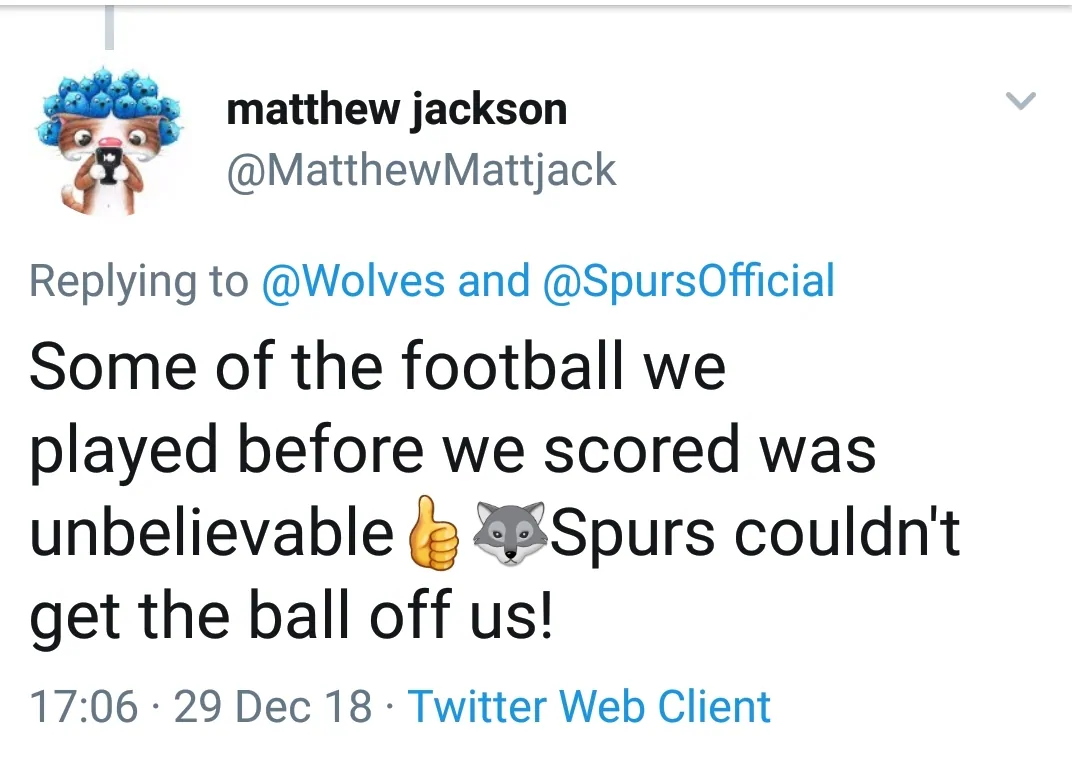Click the "Replying to" label
Viewport: 1072px width, 761px height.
pyautogui.click(x=138, y=281)
